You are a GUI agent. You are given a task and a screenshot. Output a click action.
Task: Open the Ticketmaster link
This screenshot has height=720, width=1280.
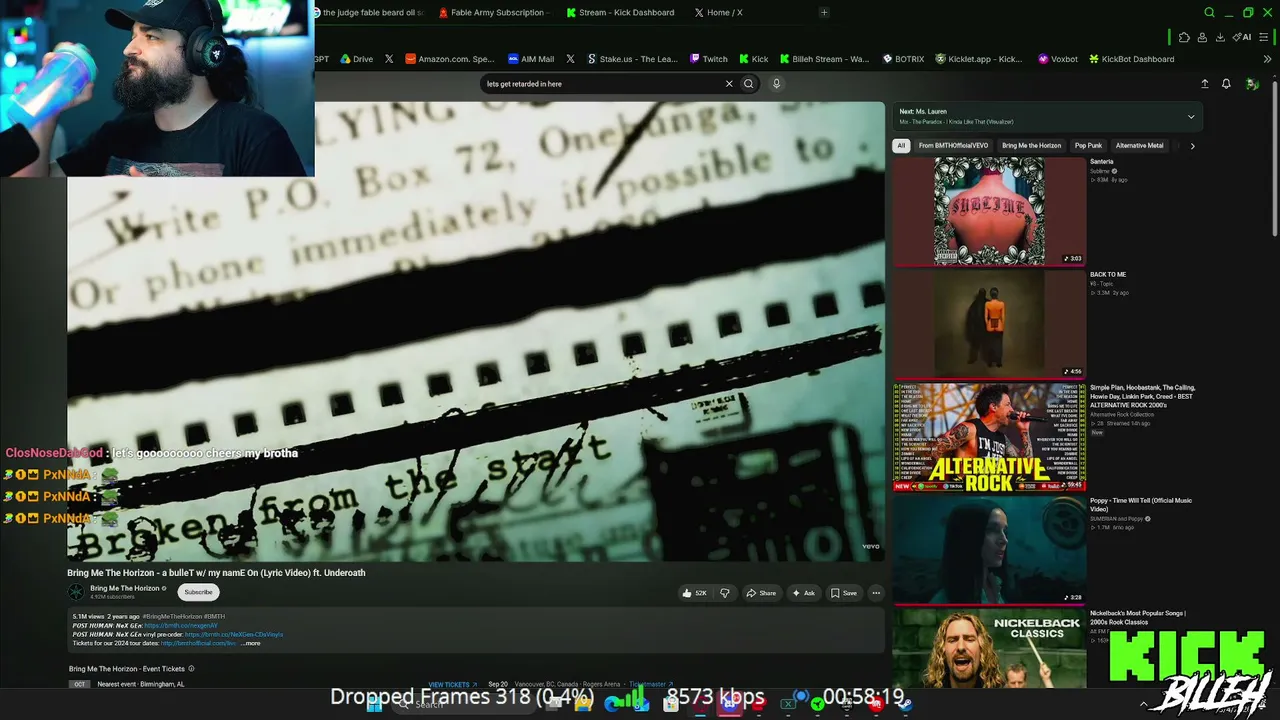point(651,685)
